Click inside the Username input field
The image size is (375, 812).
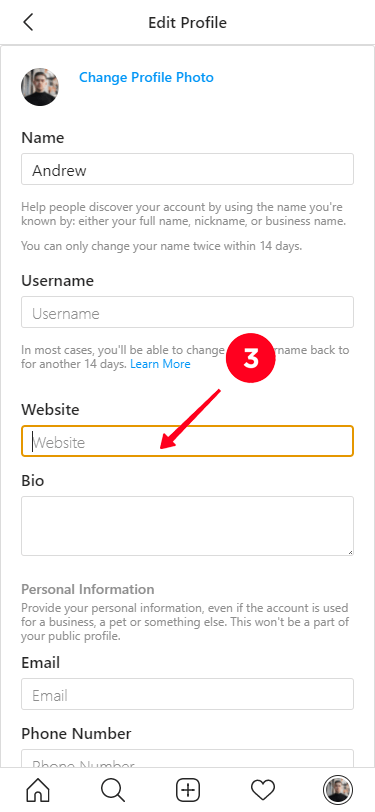pos(188,312)
